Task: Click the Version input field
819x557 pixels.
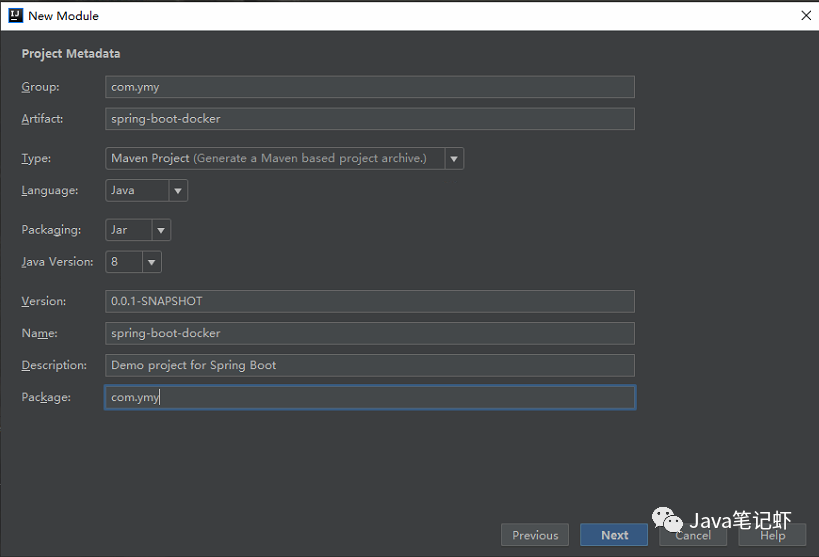Action: click(x=370, y=301)
